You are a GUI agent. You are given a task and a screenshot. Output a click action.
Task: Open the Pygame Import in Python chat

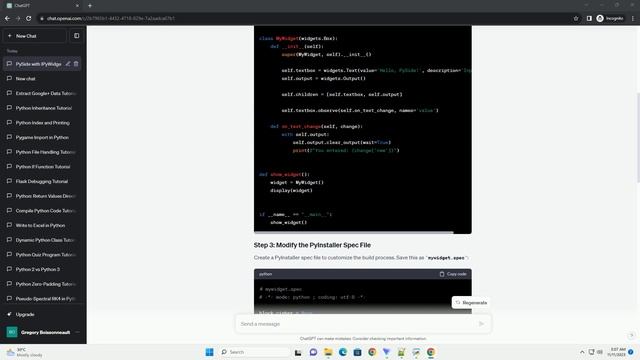(x=42, y=137)
